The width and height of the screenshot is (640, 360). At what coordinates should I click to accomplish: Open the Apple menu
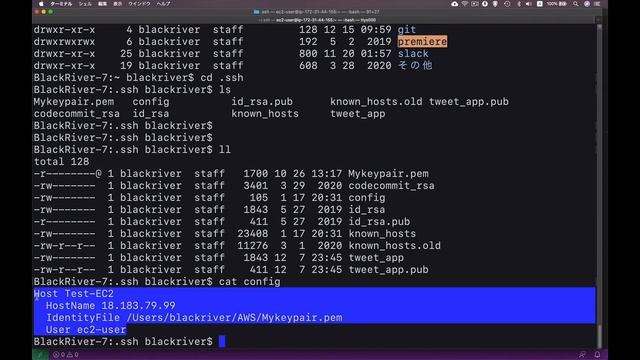tap(41, 4)
